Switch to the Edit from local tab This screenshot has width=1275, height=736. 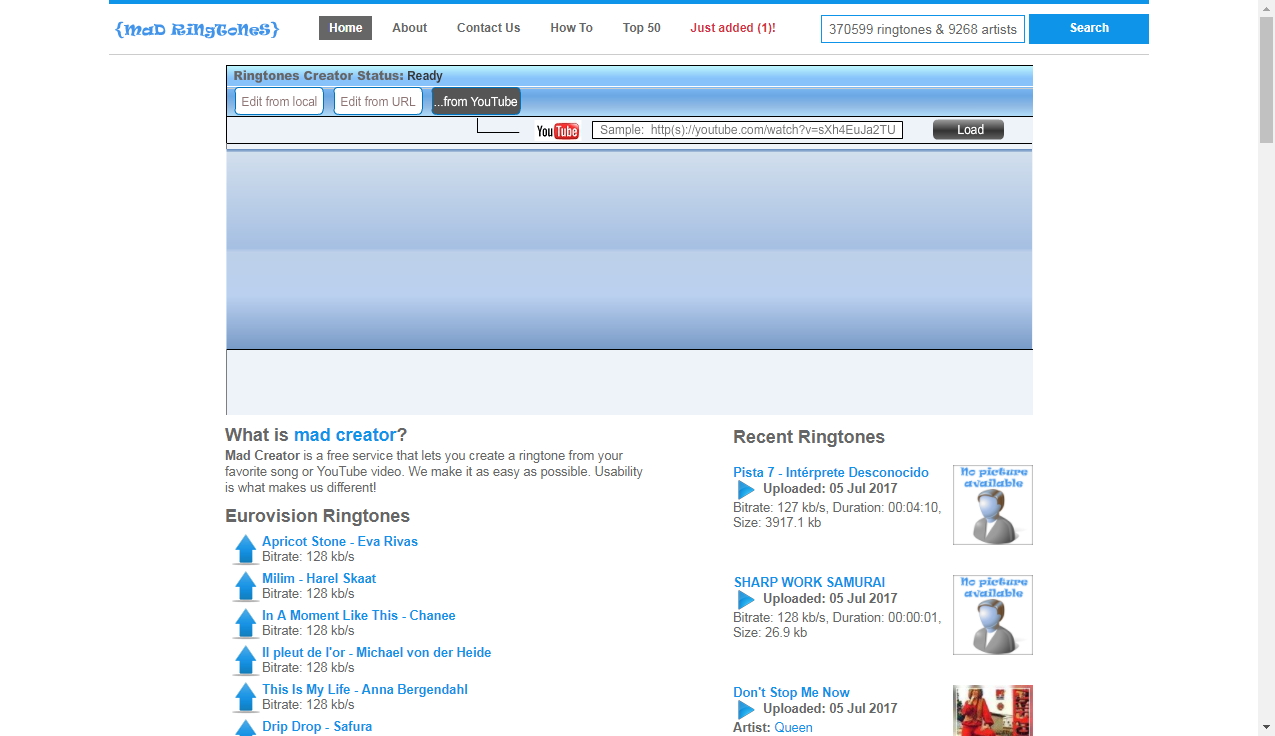tap(279, 101)
